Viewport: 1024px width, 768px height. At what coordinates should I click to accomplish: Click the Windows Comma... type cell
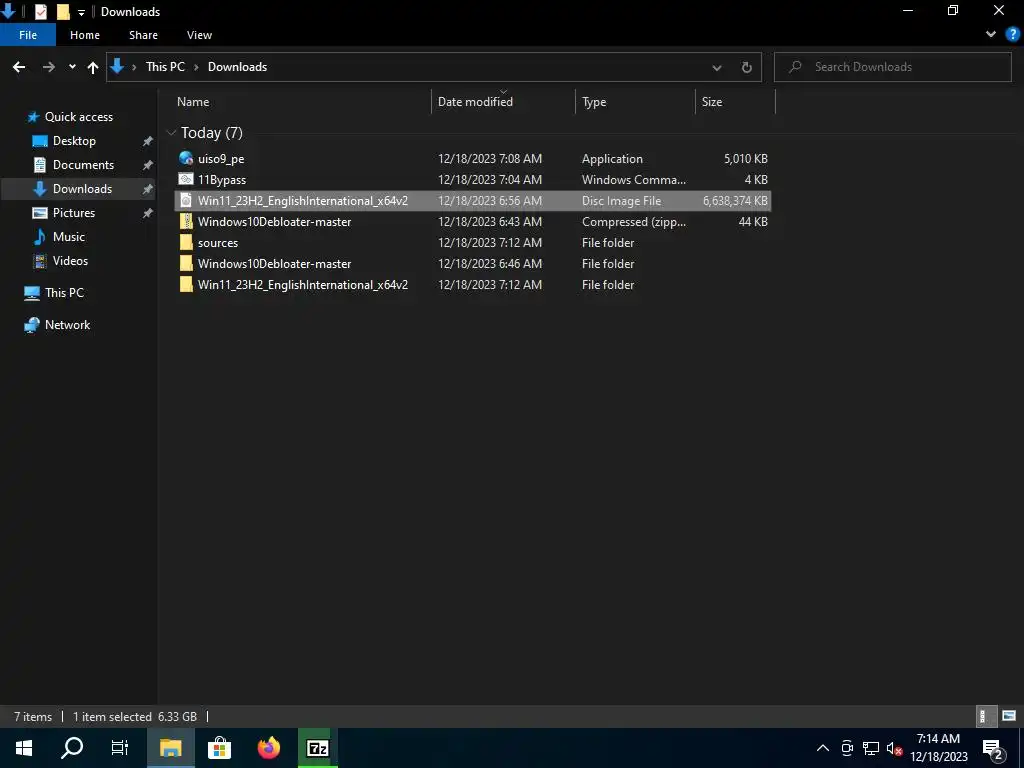tap(633, 180)
